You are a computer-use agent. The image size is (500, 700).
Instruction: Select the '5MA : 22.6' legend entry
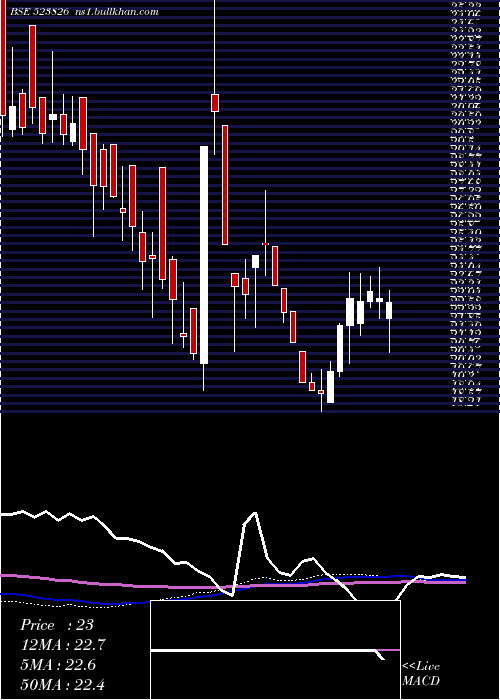pos(58,664)
